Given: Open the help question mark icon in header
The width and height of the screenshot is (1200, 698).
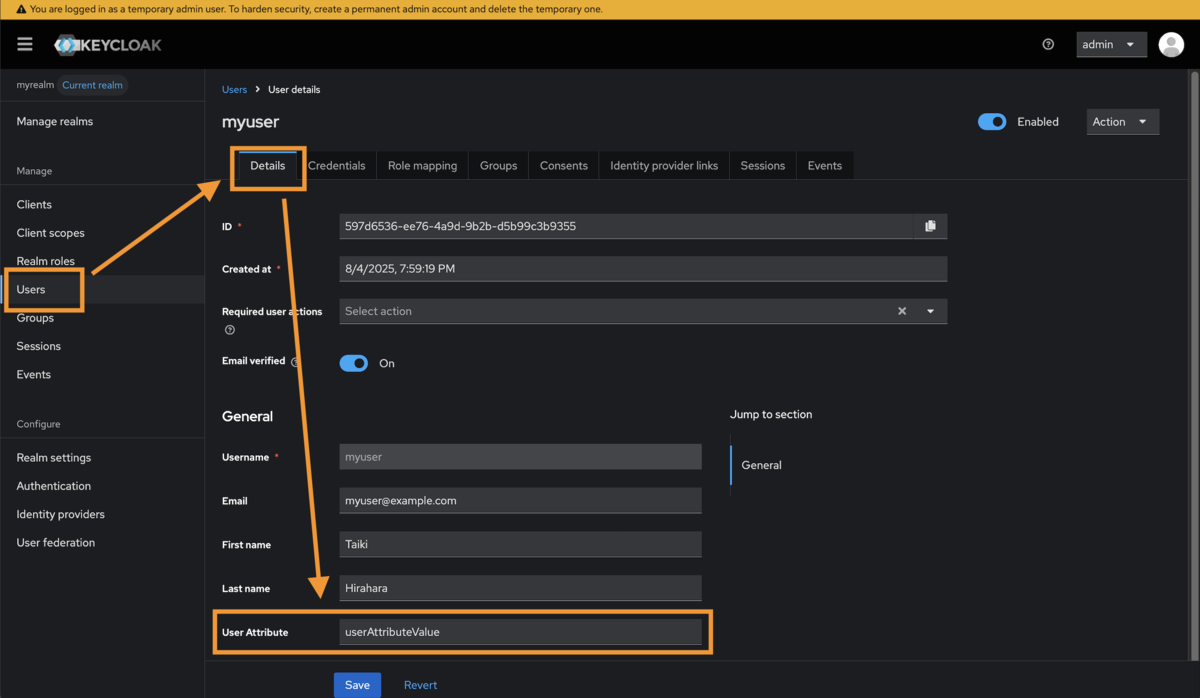Looking at the screenshot, I should [1048, 44].
